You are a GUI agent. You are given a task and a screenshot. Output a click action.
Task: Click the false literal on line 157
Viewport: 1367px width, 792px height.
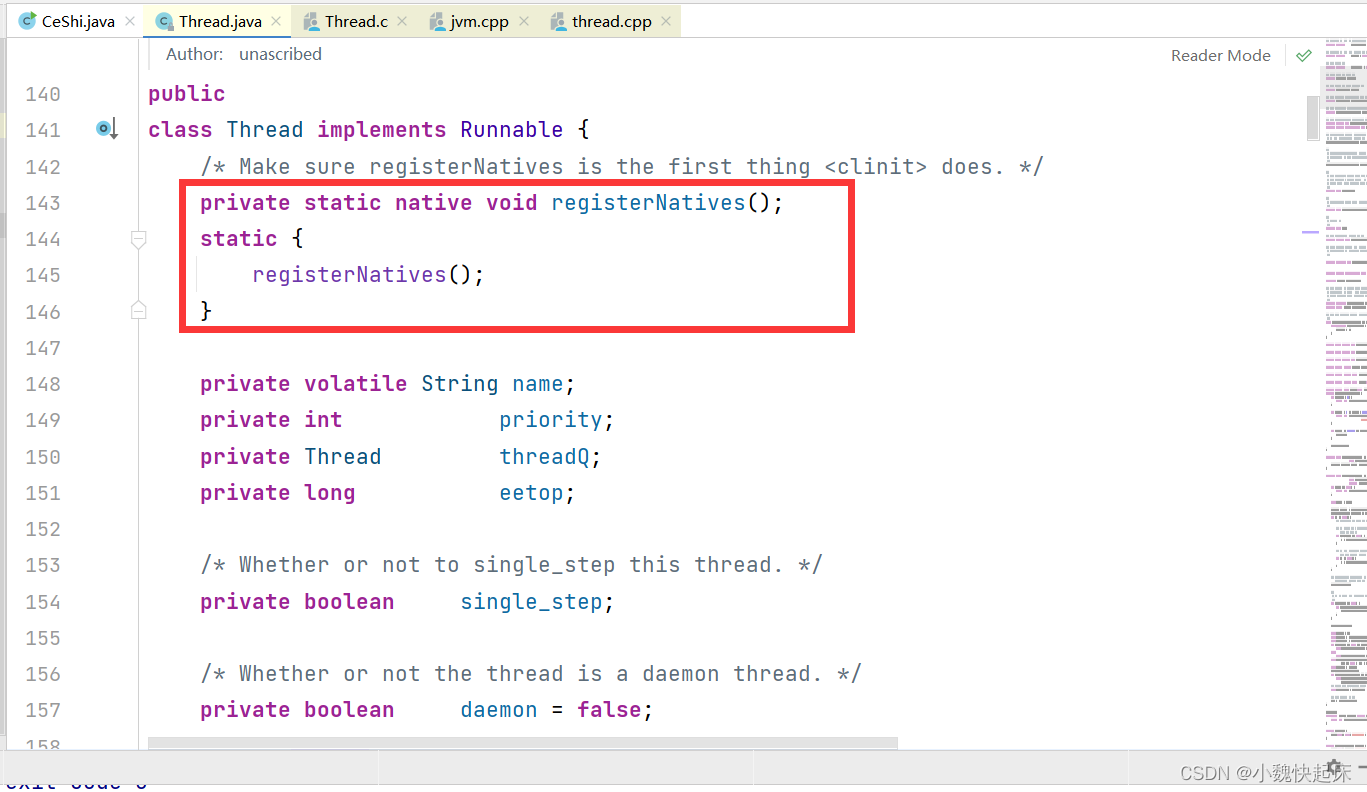(x=609, y=710)
